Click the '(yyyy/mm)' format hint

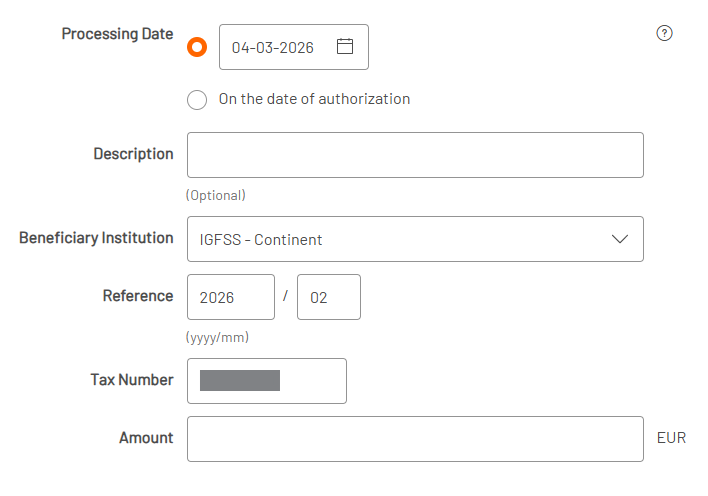(217, 337)
